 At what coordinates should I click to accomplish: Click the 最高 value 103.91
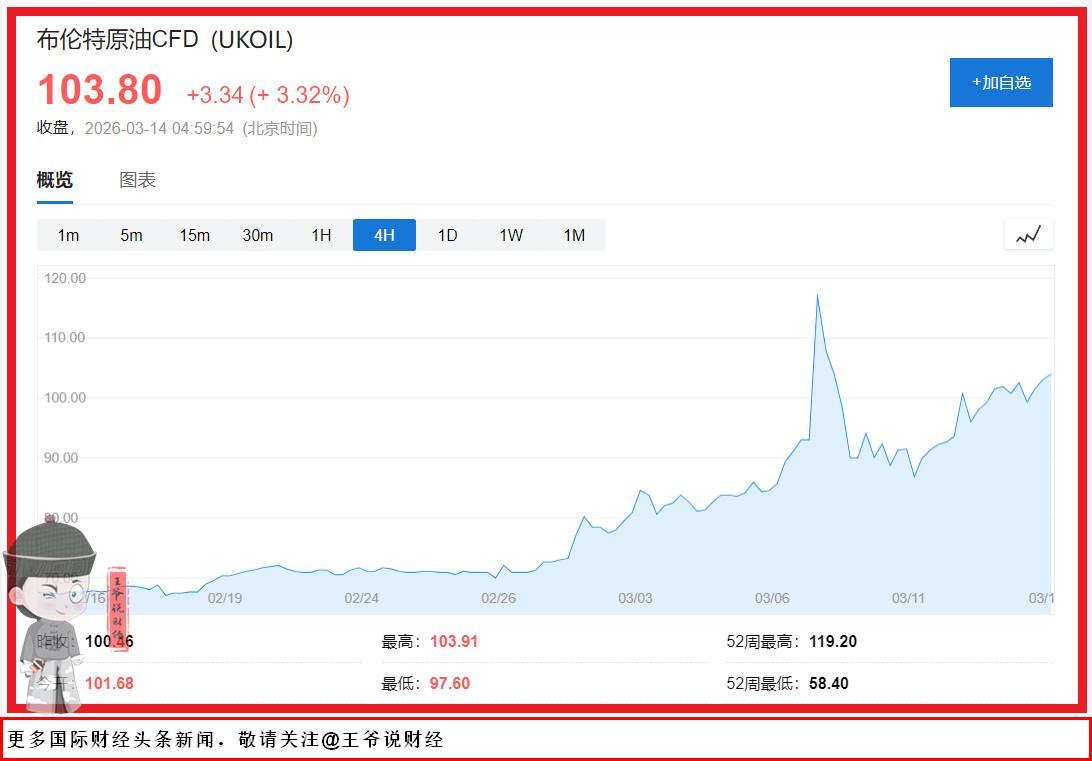pos(454,641)
